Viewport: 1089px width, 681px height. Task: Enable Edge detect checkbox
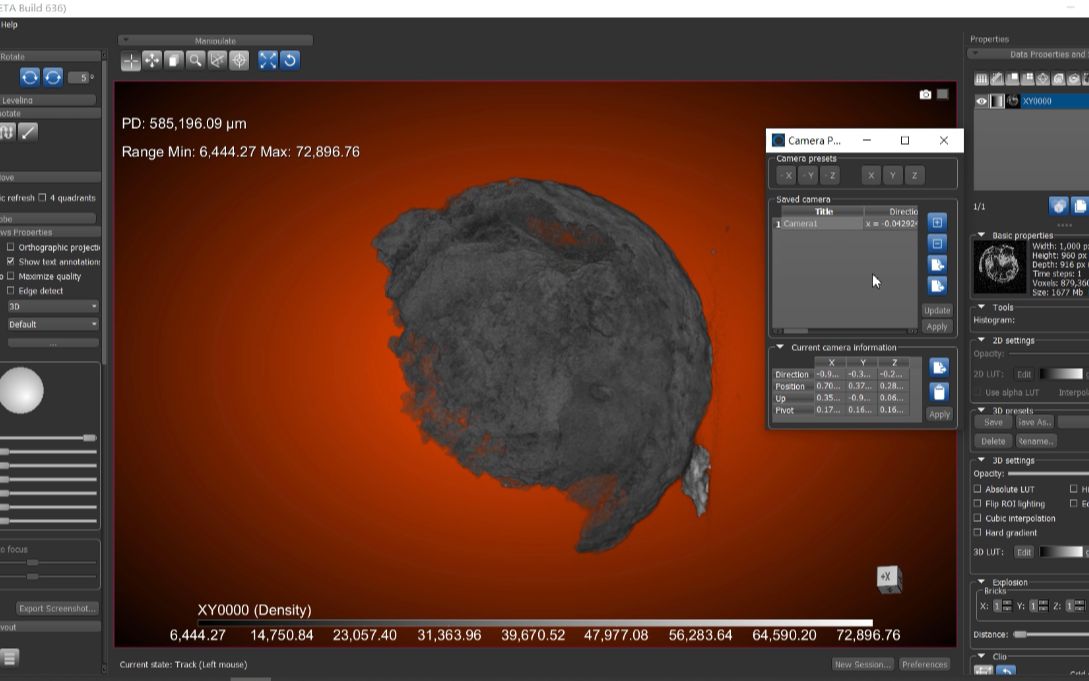tap(11, 291)
